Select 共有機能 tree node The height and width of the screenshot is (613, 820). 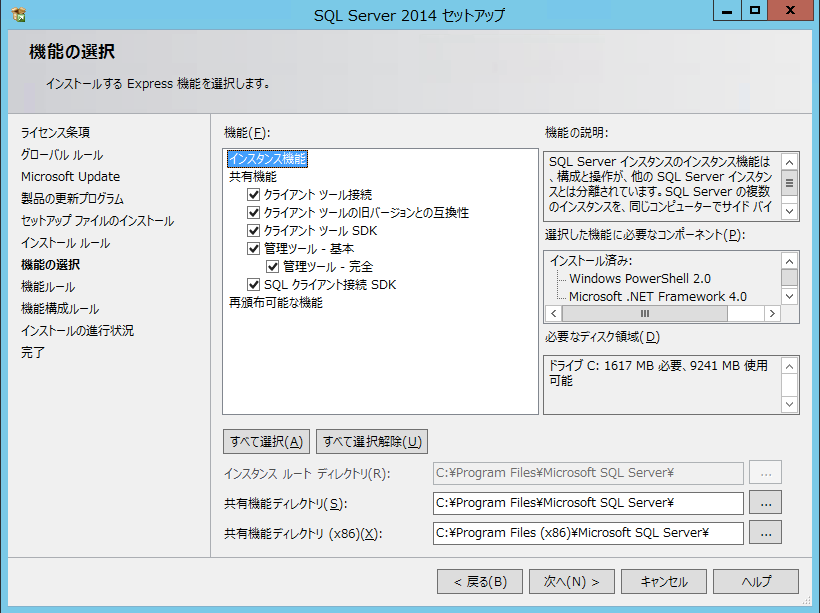[x=253, y=177]
